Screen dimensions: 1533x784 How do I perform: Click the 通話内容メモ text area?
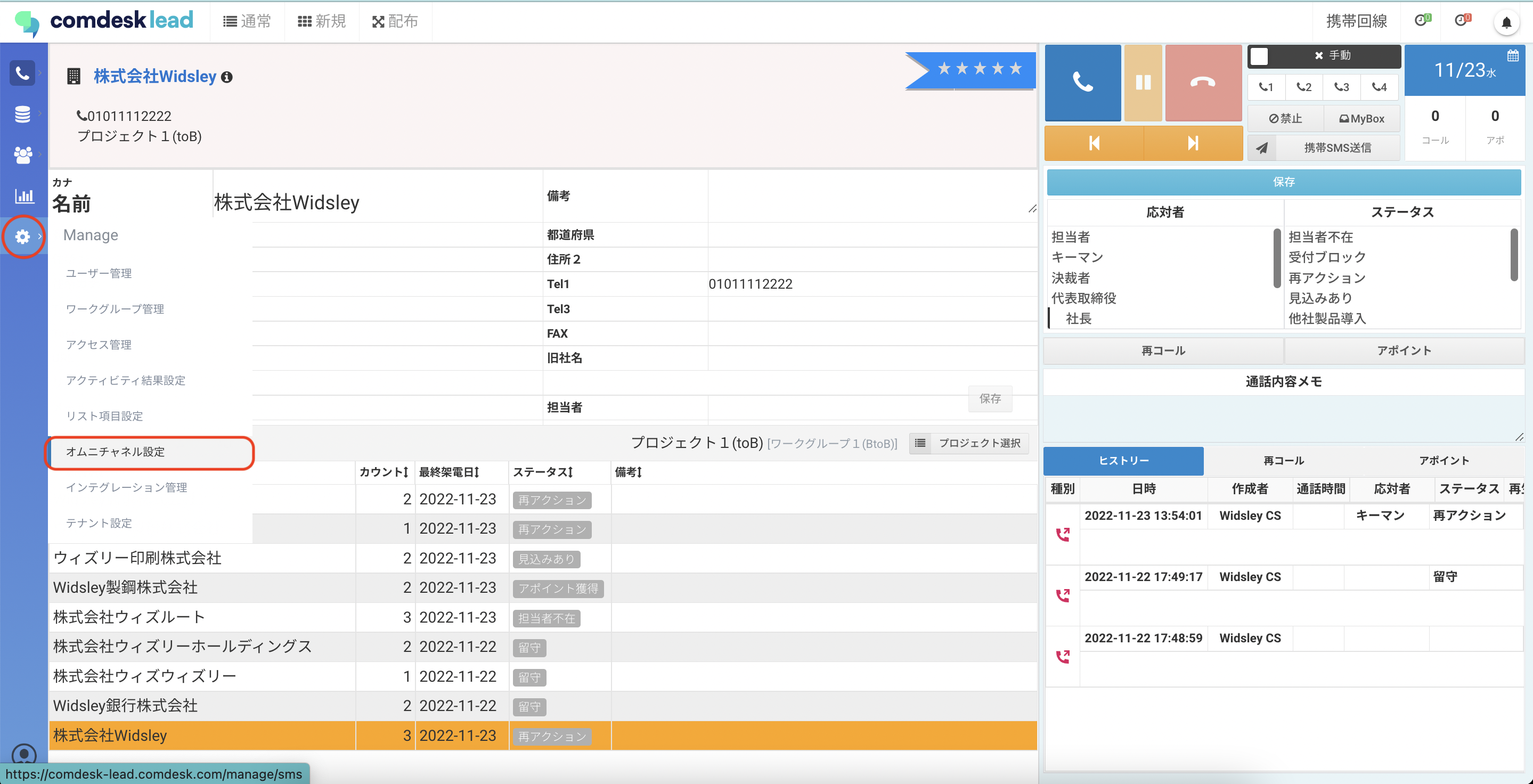pos(1283,419)
